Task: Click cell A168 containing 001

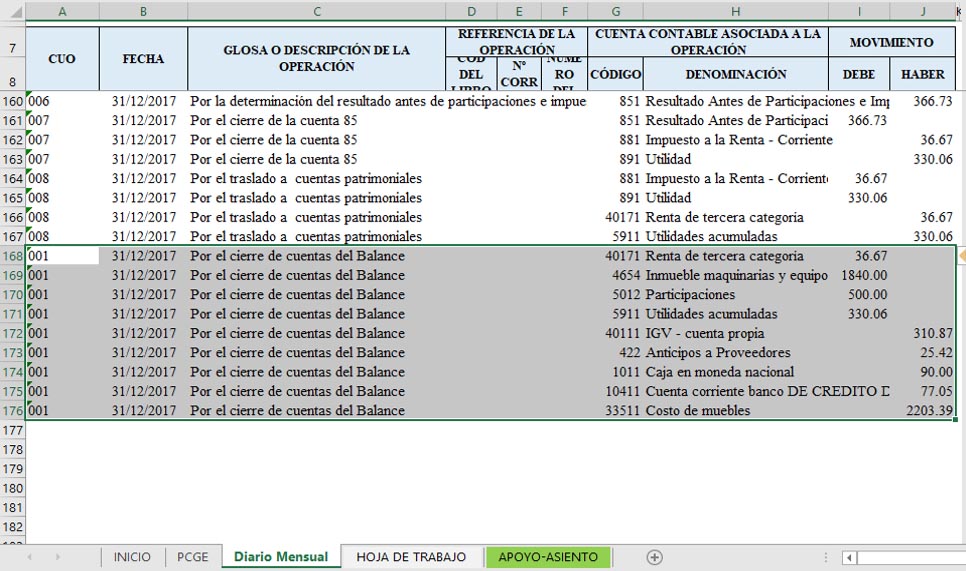Action: [x=62, y=256]
